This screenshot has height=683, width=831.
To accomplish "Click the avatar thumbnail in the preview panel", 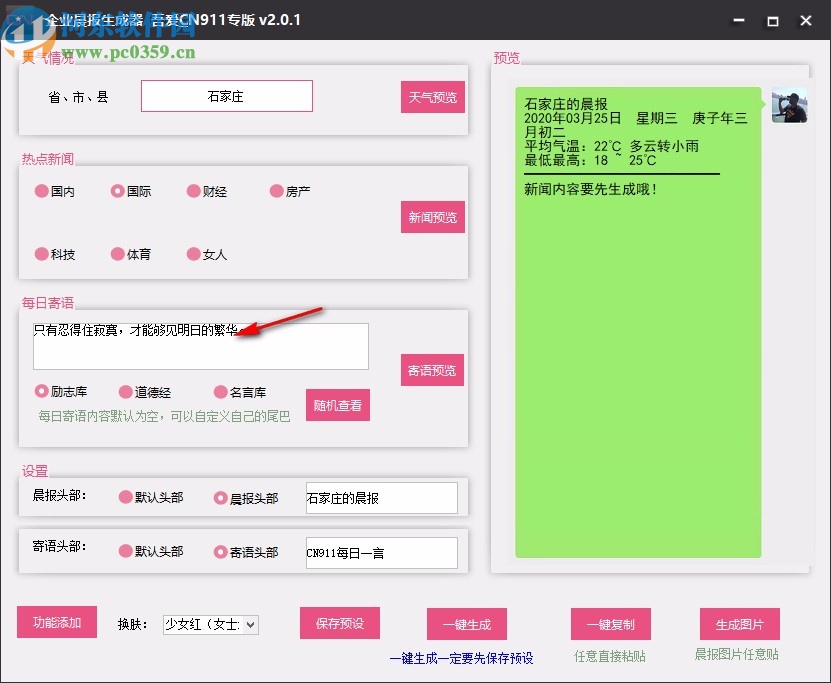I will pyautogui.click(x=789, y=106).
